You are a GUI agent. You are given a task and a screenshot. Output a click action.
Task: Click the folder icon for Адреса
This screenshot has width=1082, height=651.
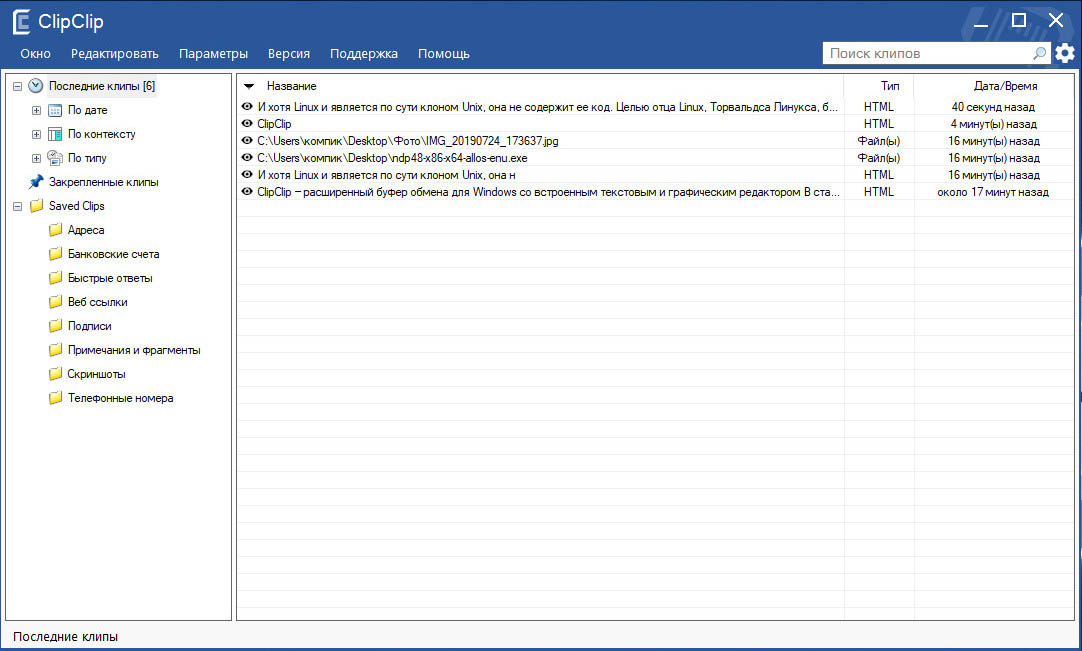(x=55, y=230)
